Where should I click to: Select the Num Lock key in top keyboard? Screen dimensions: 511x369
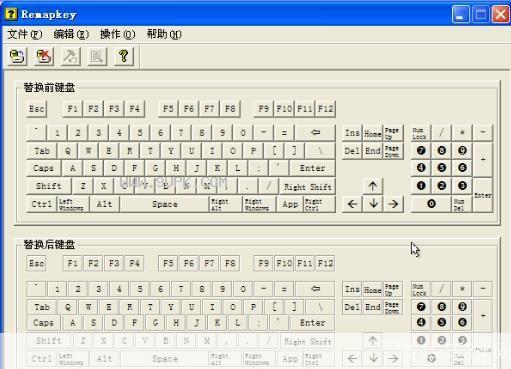pyautogui.click(x=419, y=133)
